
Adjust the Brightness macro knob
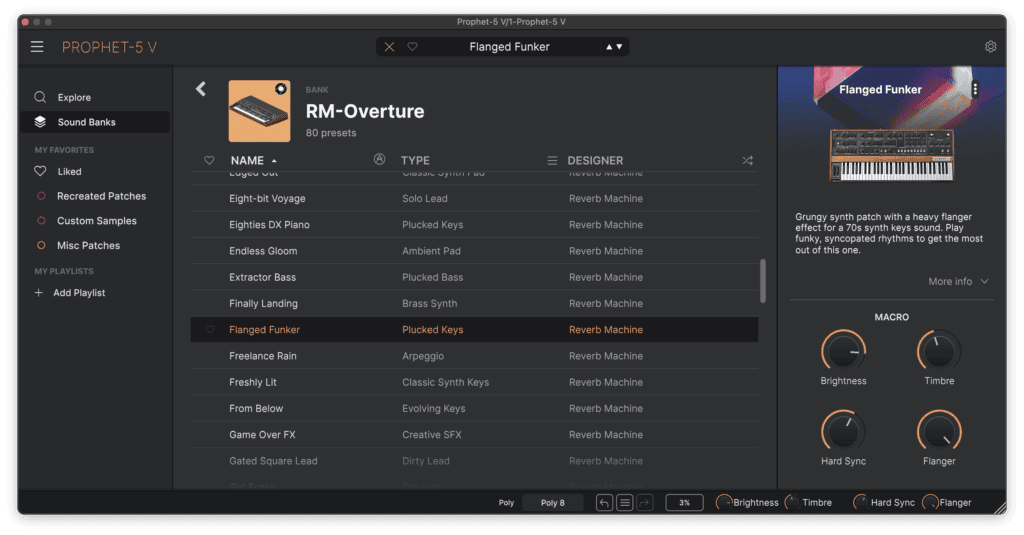pyautogui.click(x=843, y=351)
